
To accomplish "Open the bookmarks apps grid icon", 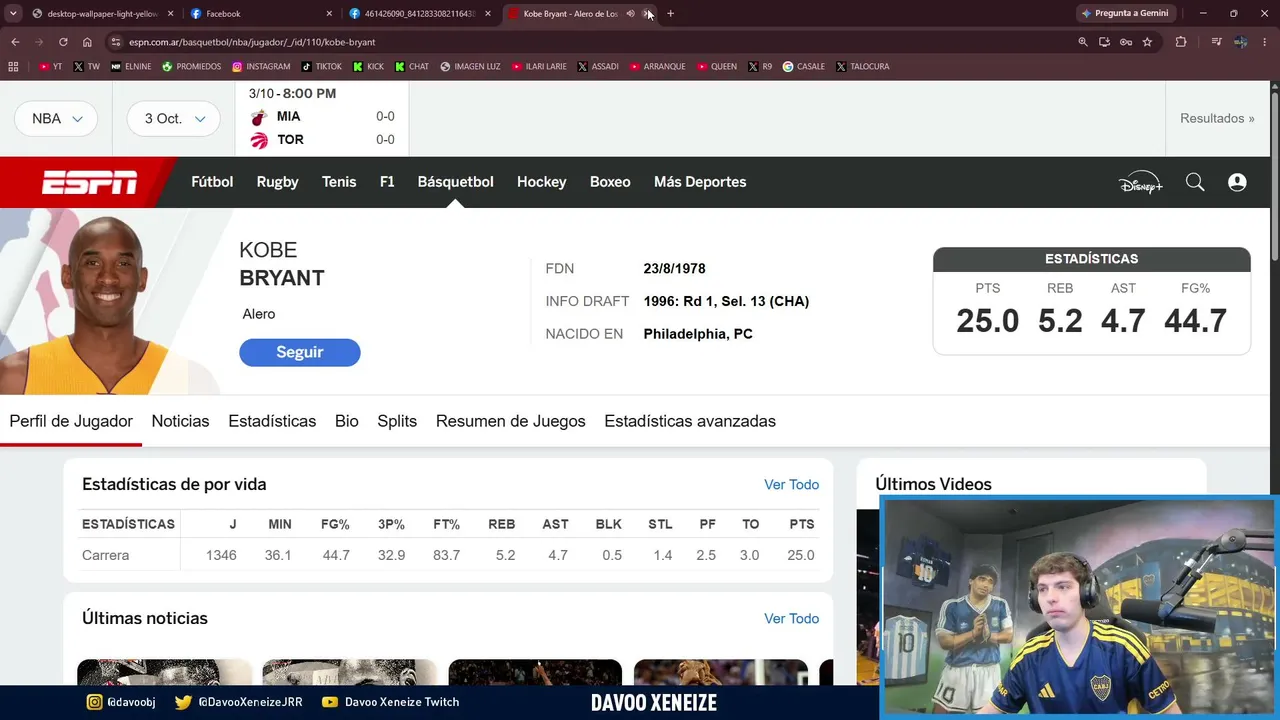I will tap(13, 67).
